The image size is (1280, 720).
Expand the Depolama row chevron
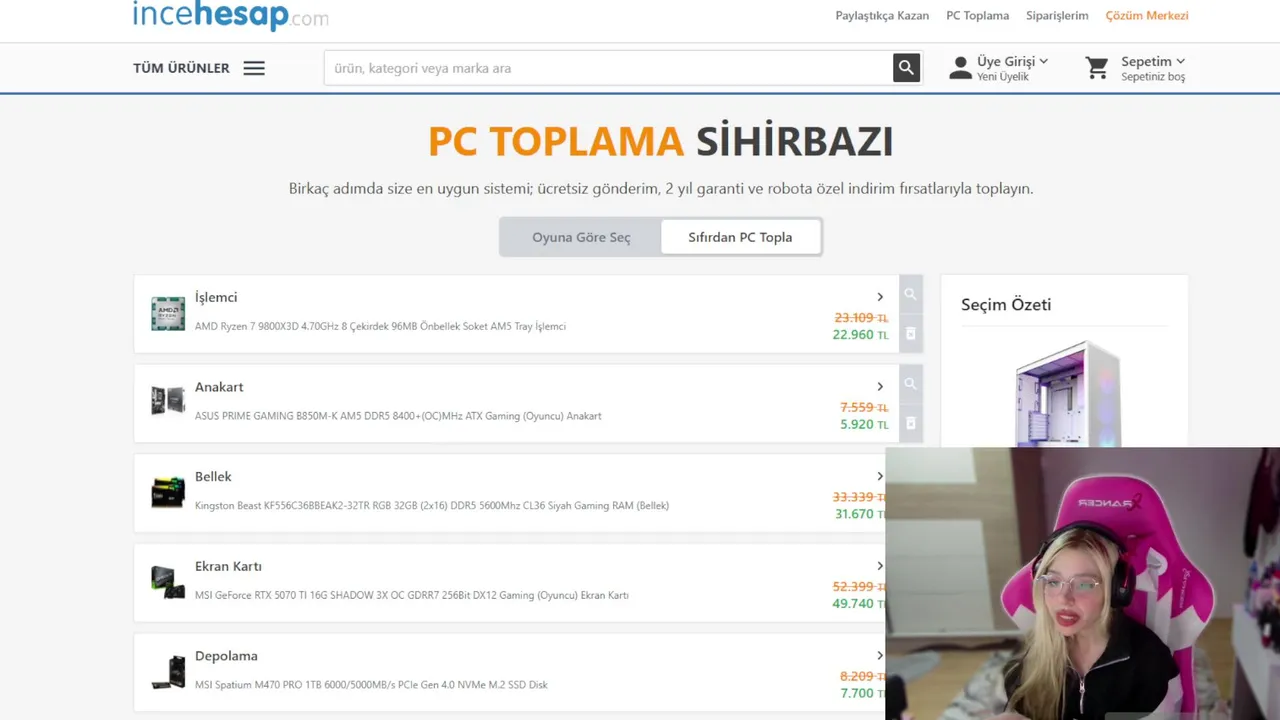(880, 656)
